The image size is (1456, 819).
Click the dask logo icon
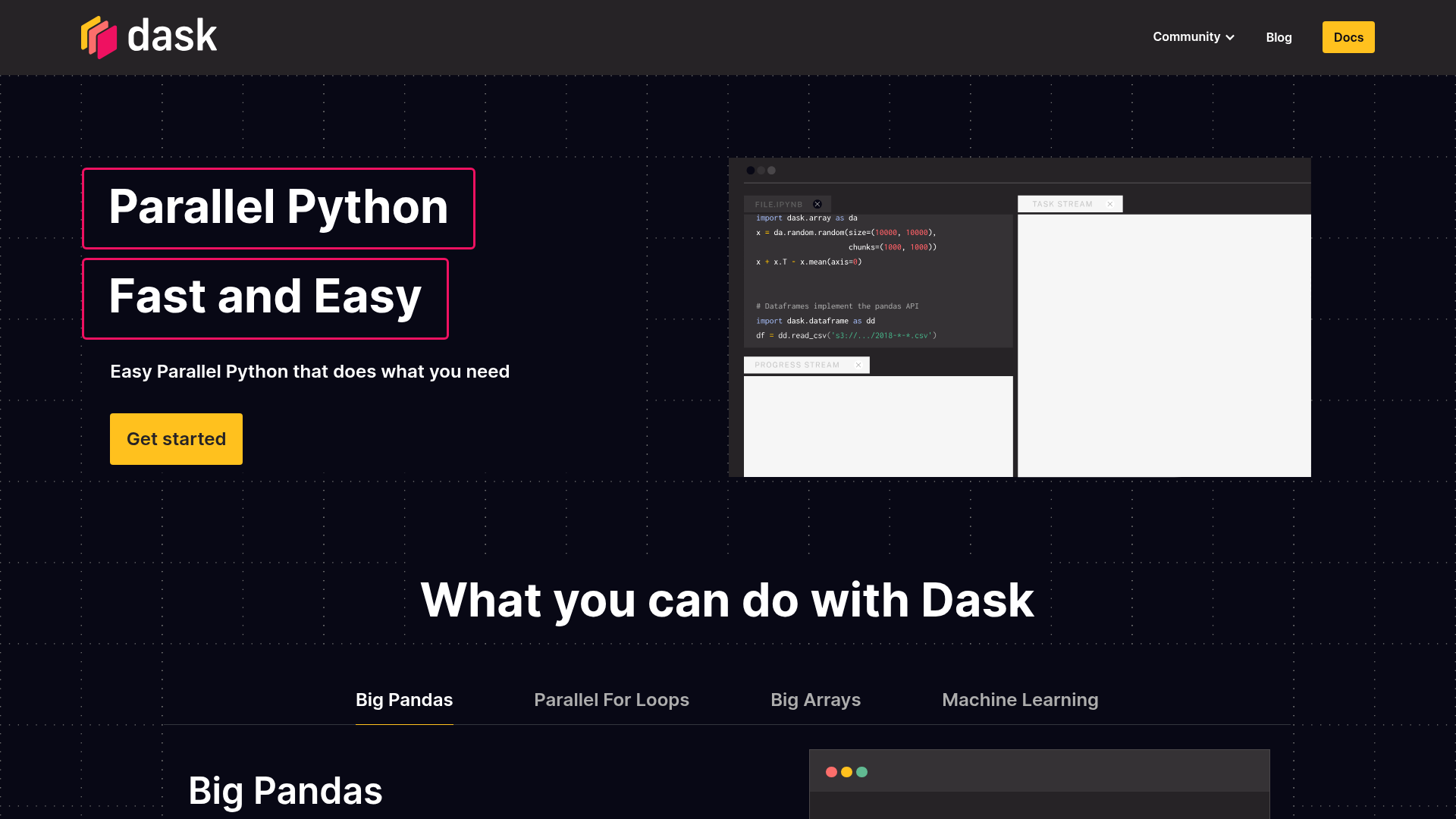pos(99,36)
